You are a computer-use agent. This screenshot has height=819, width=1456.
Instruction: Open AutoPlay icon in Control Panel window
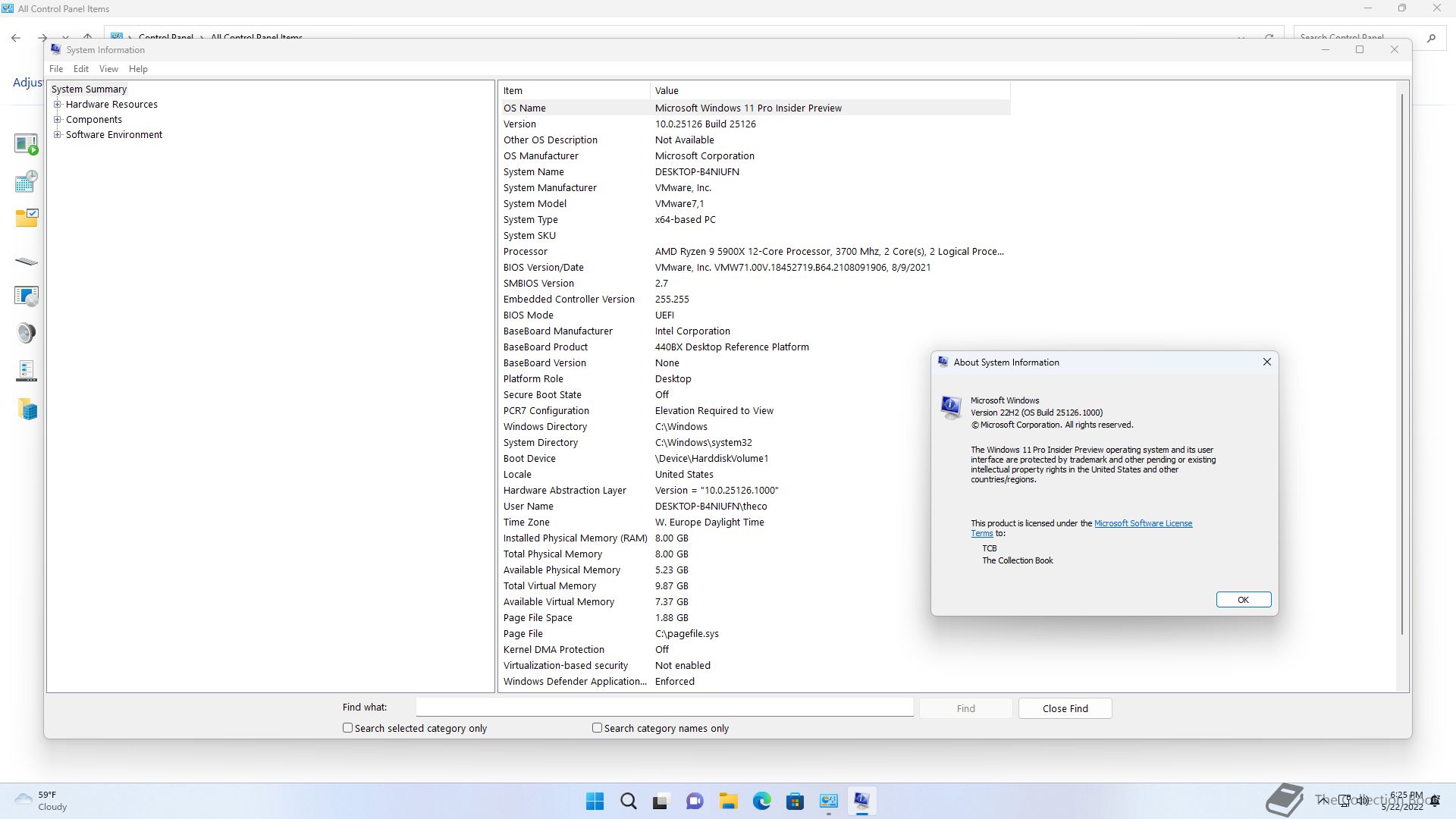(26, 144)
